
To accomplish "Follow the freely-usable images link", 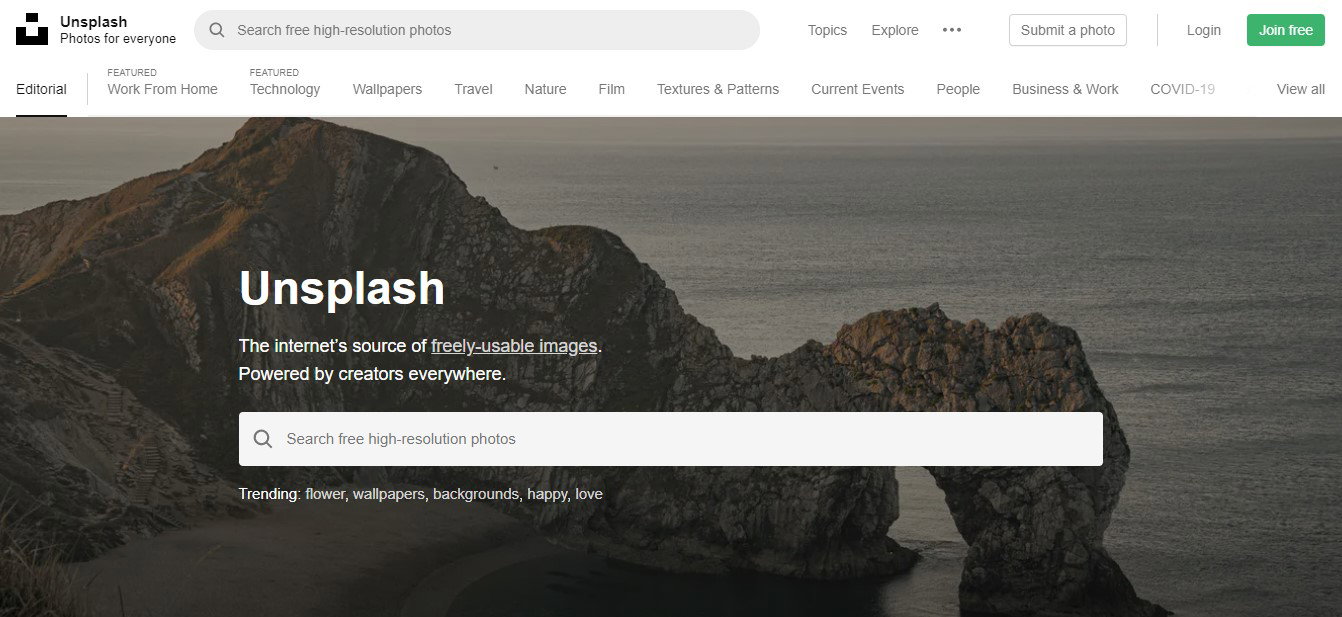I will click(514, 346).
